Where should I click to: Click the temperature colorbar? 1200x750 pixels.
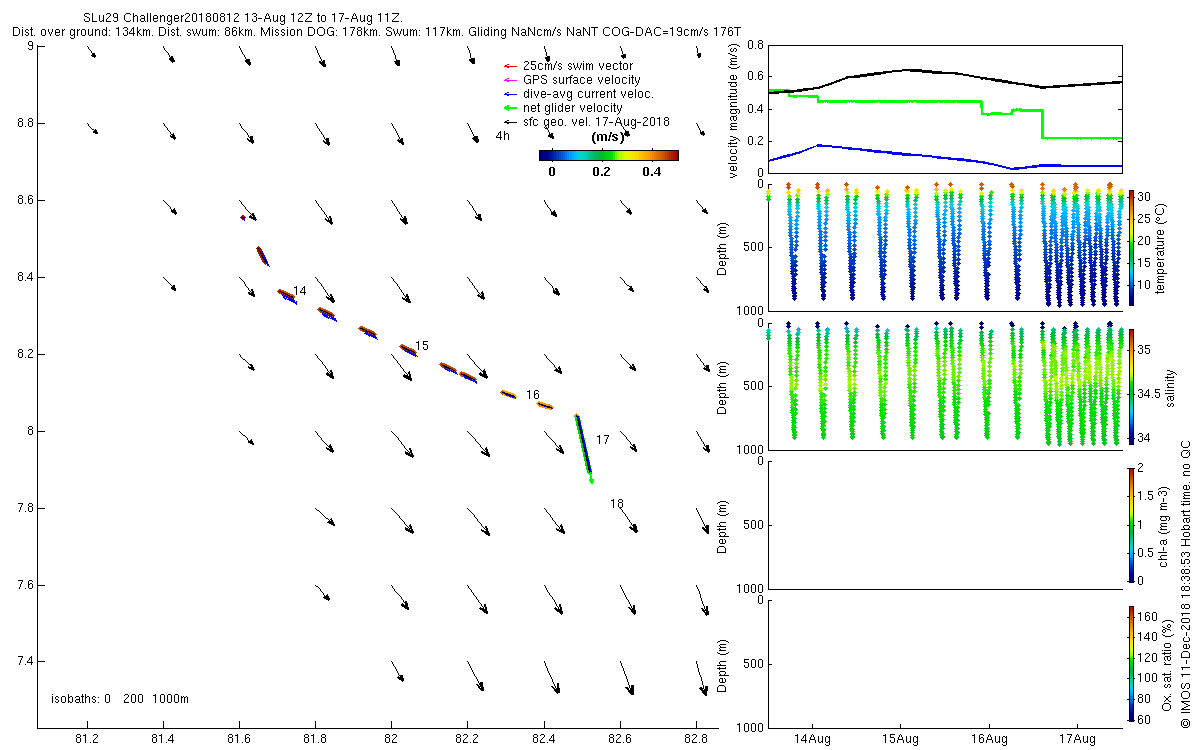coord(1132,248)
